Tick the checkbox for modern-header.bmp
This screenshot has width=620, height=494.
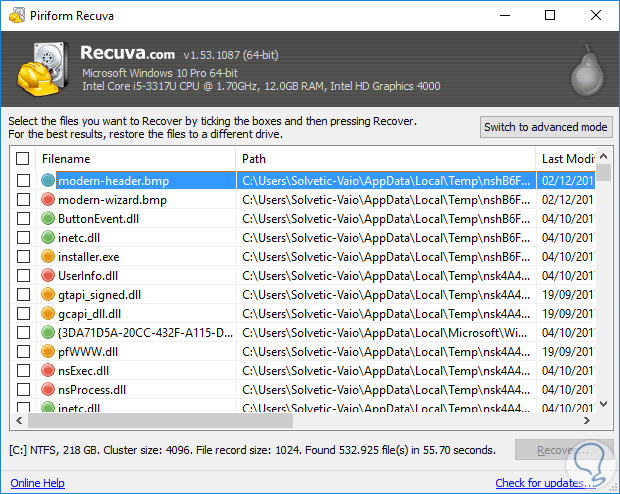coord(23,181)
